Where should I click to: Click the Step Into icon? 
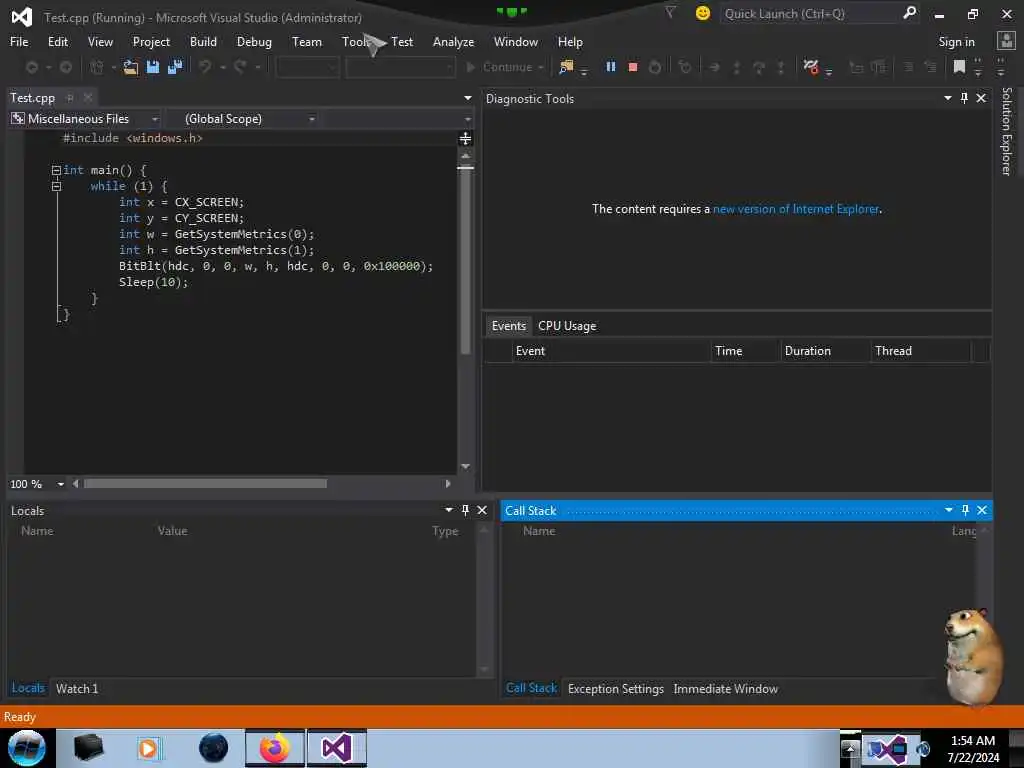click(x=737, y=67)
